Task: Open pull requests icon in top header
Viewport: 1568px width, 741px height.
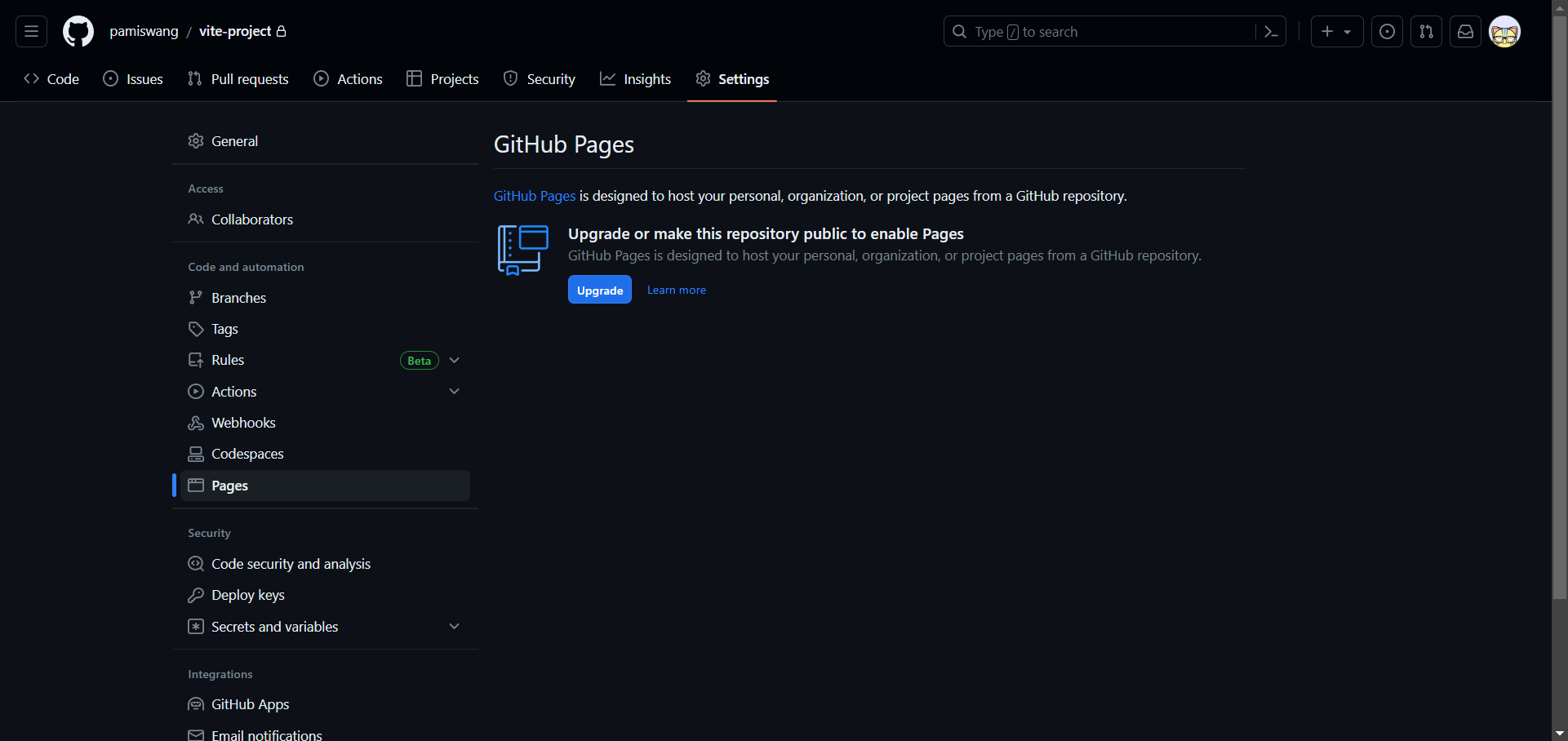Action: [1426, 32]
